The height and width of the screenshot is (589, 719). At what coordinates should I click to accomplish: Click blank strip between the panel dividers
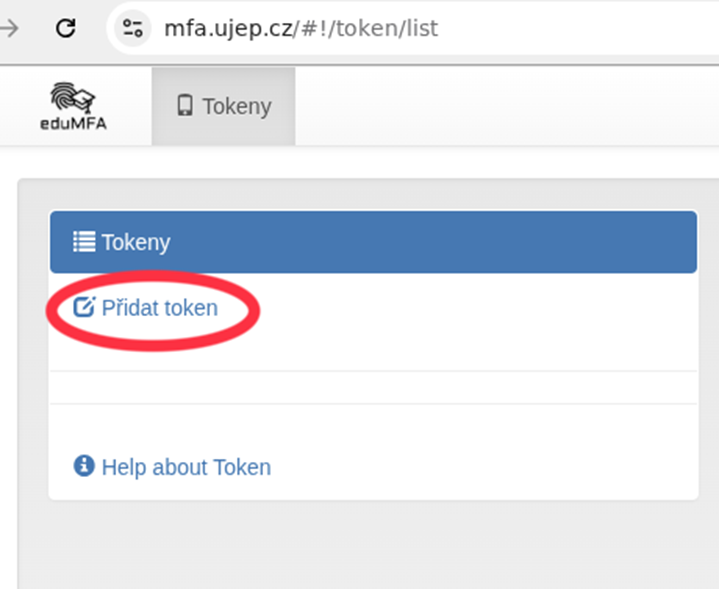click(373, 387)
